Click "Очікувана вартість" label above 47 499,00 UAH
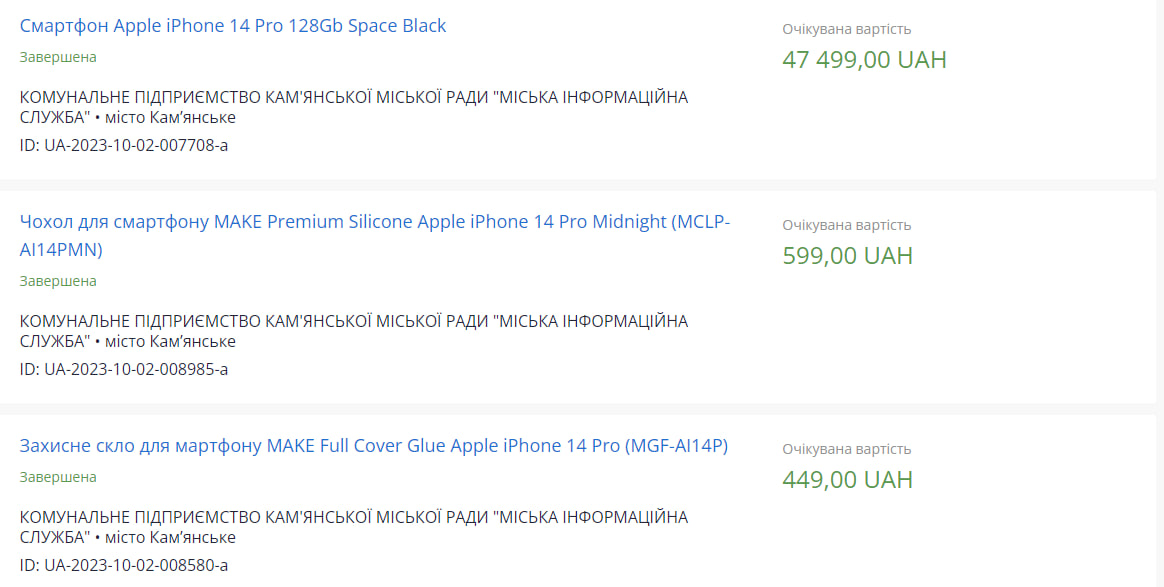Viewport: 1164px width, 587px height. point(846,30)
